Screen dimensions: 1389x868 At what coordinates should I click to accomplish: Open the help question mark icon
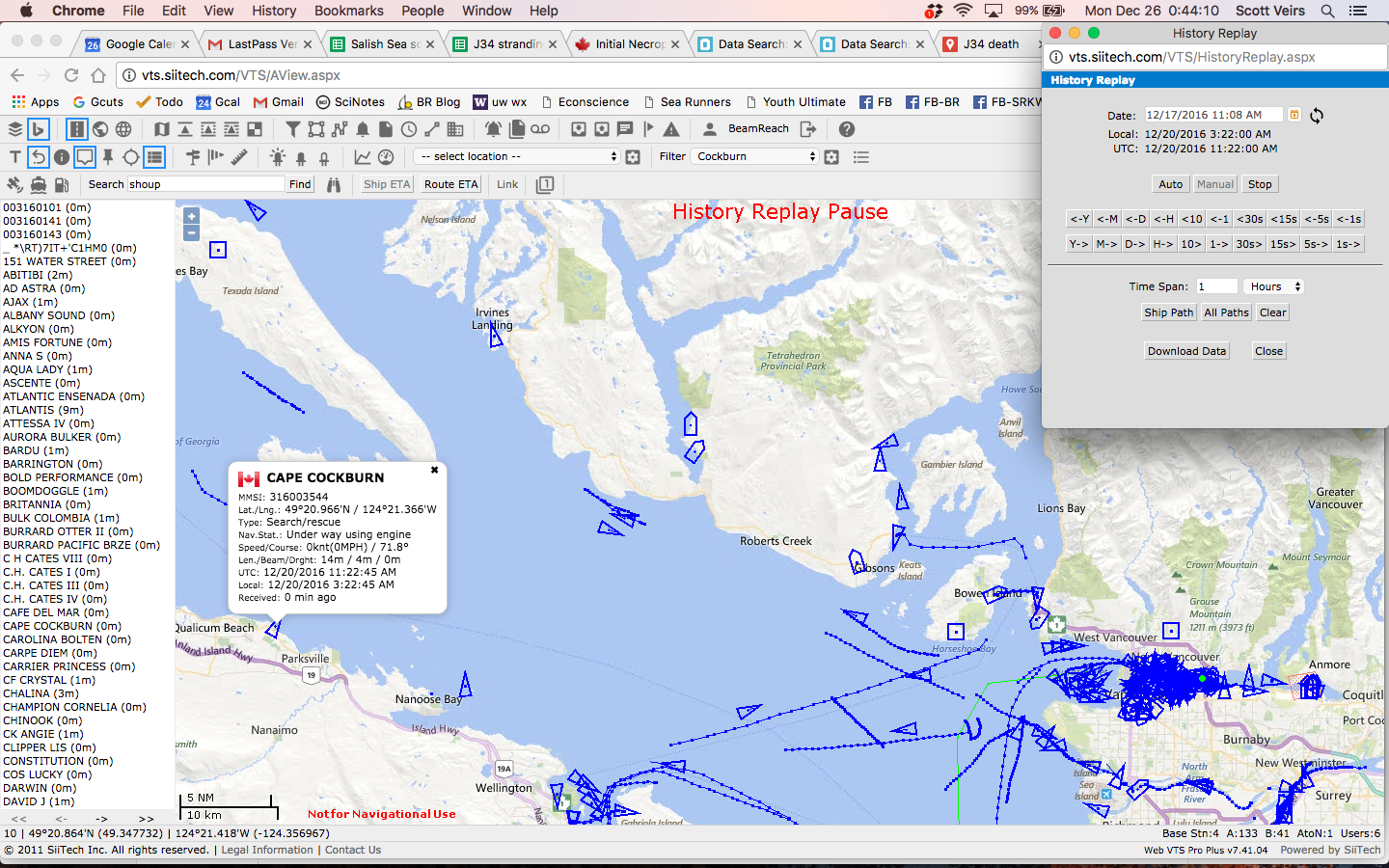(x=847, y=129)
